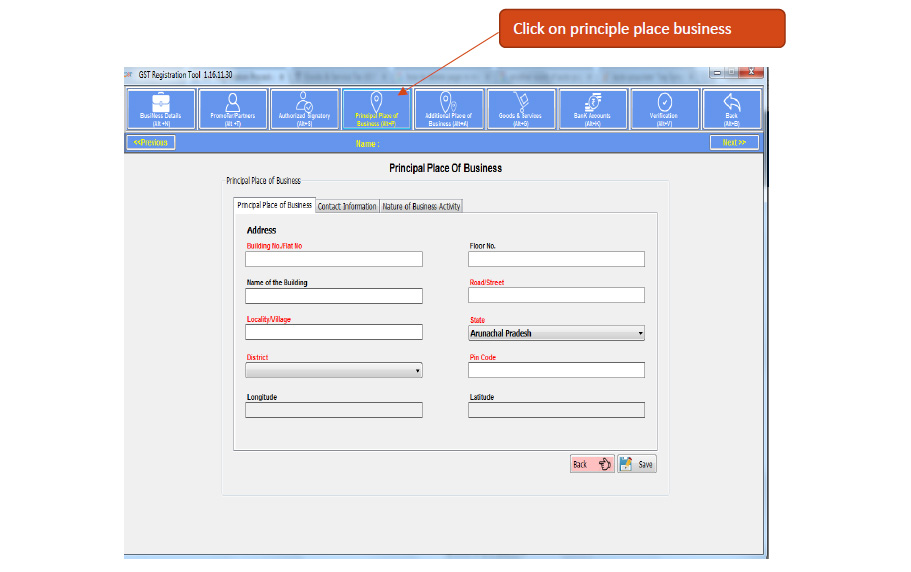Go to Promoter/Partners section
This screenshot has width=911, height=572.
pyautogui.click(x=233, y=109)
